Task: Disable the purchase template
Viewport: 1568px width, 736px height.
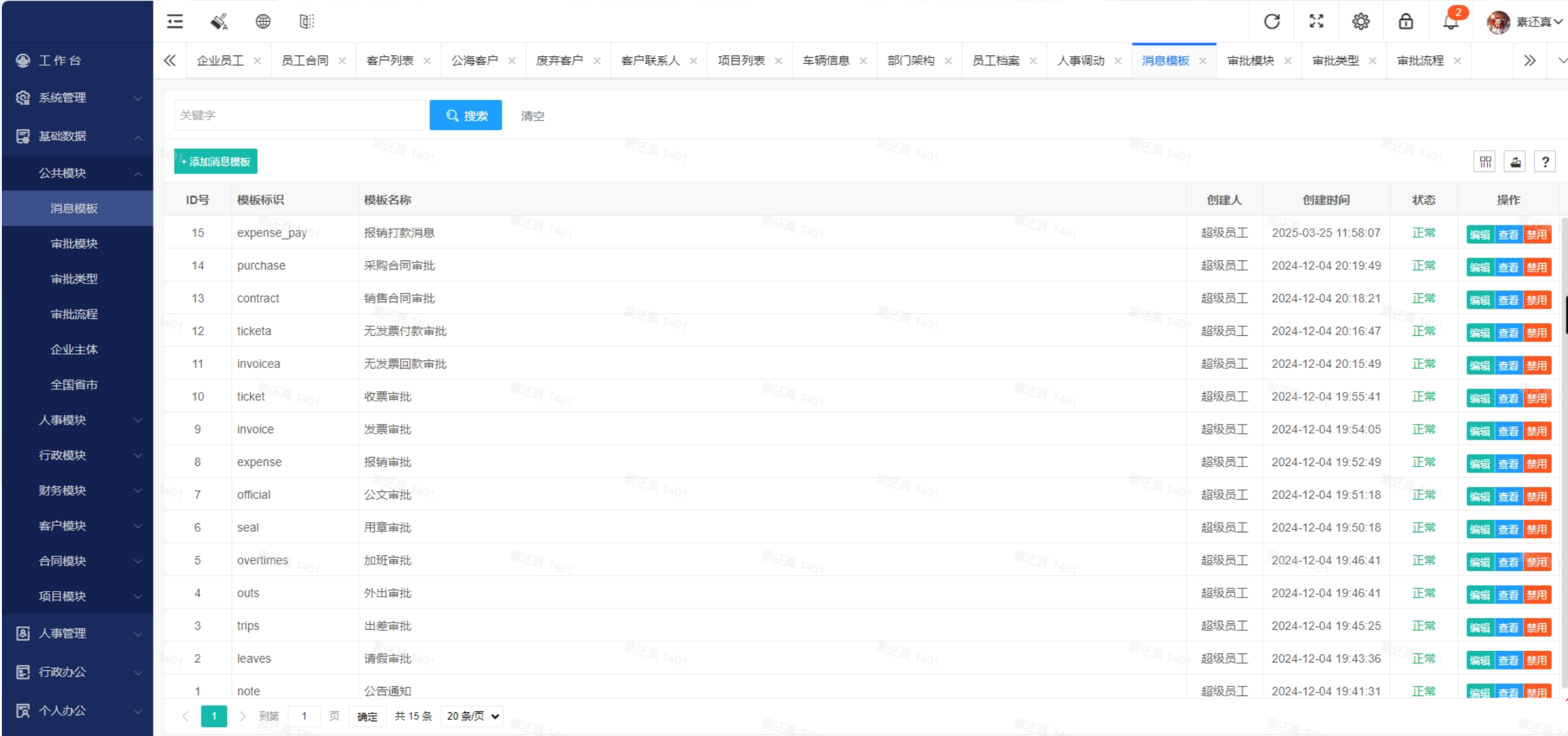Action: click(x=1538, y=267)
